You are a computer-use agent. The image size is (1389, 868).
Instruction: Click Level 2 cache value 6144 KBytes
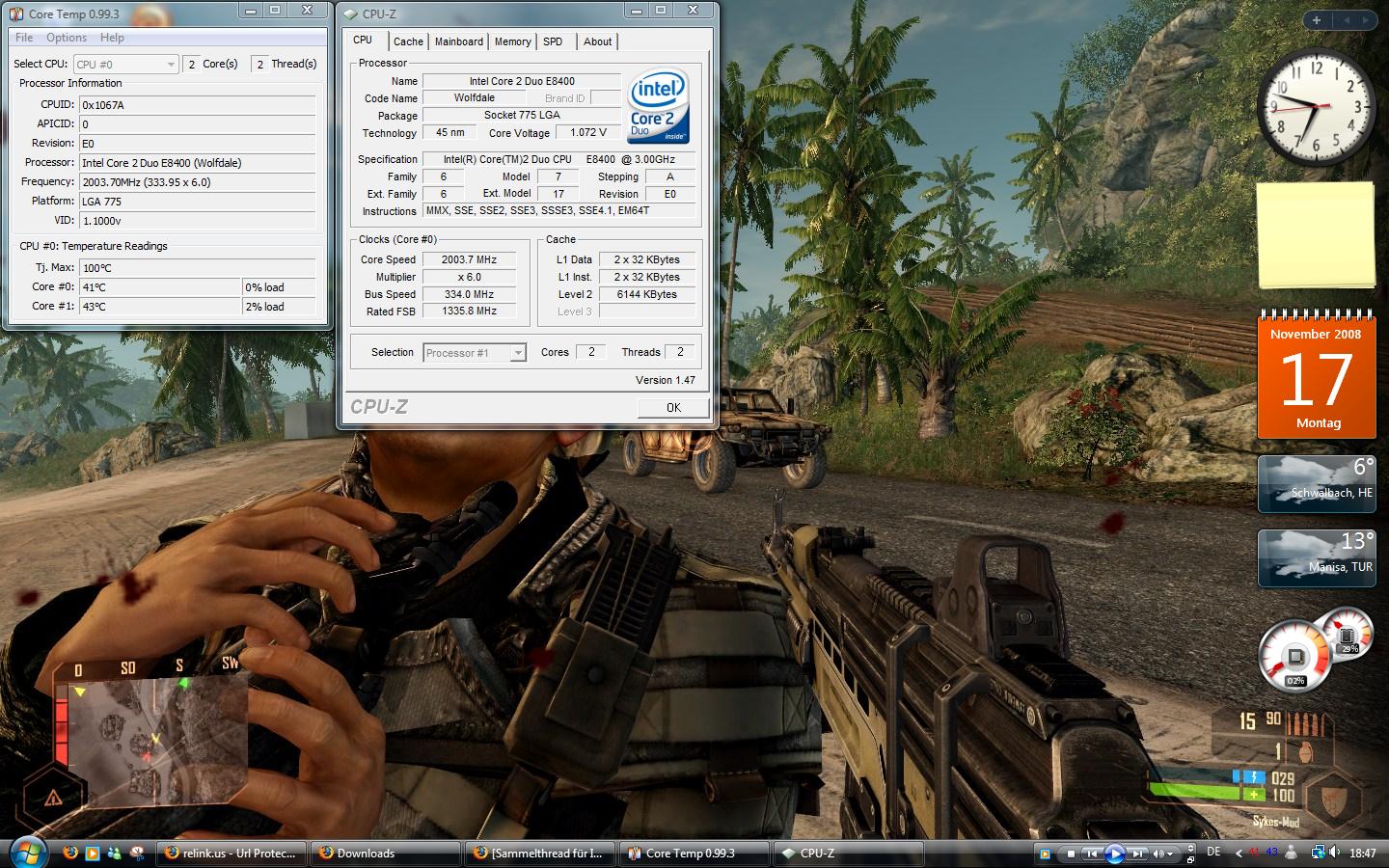coord(647,294)
